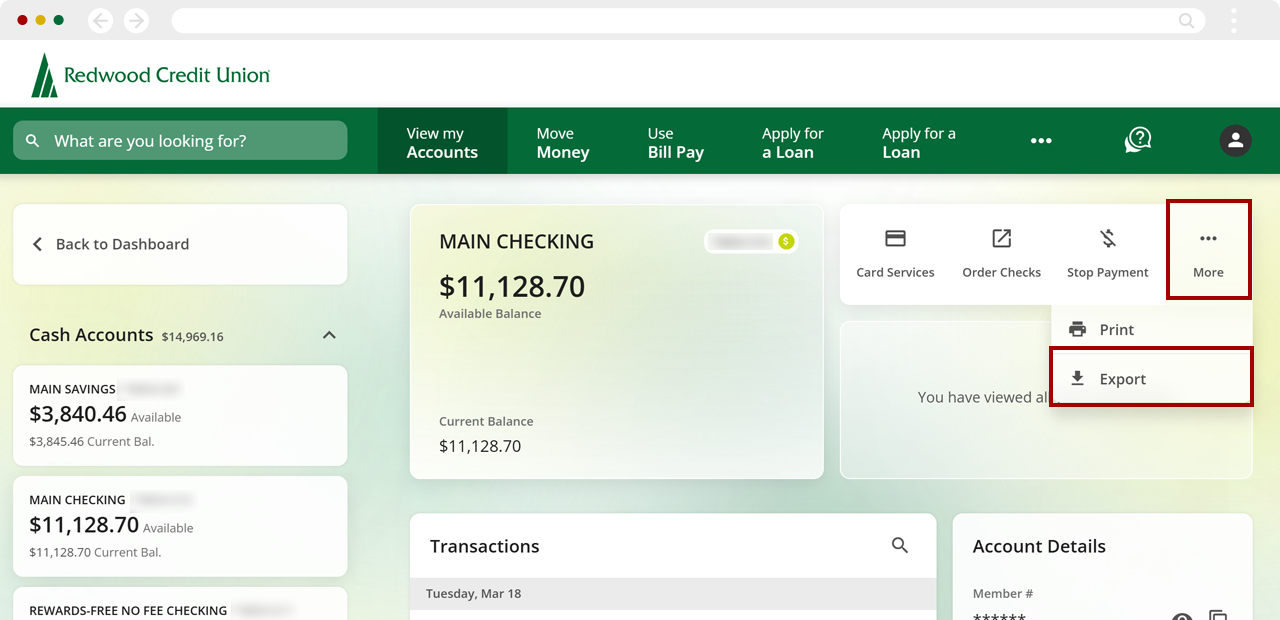Open the Apply for a Loan menu next to Bill Pay
The image size is (1280, 620).
coord(793,142)
